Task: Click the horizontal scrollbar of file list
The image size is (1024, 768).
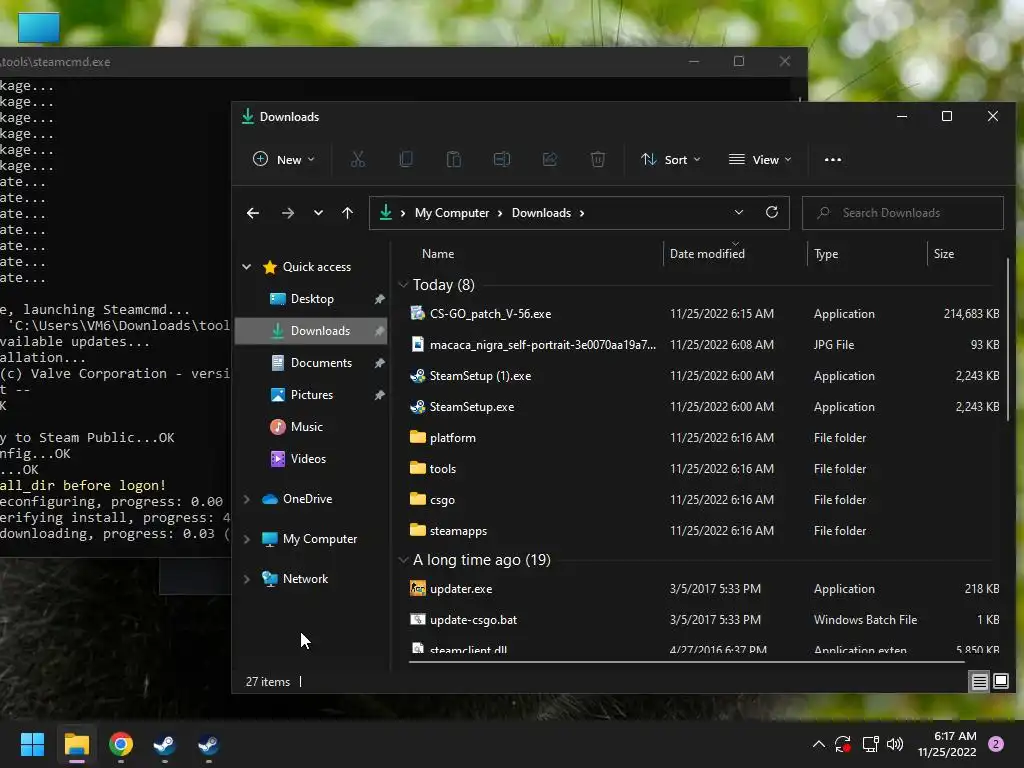Action: pyautogui.click(x=686, y=662)
